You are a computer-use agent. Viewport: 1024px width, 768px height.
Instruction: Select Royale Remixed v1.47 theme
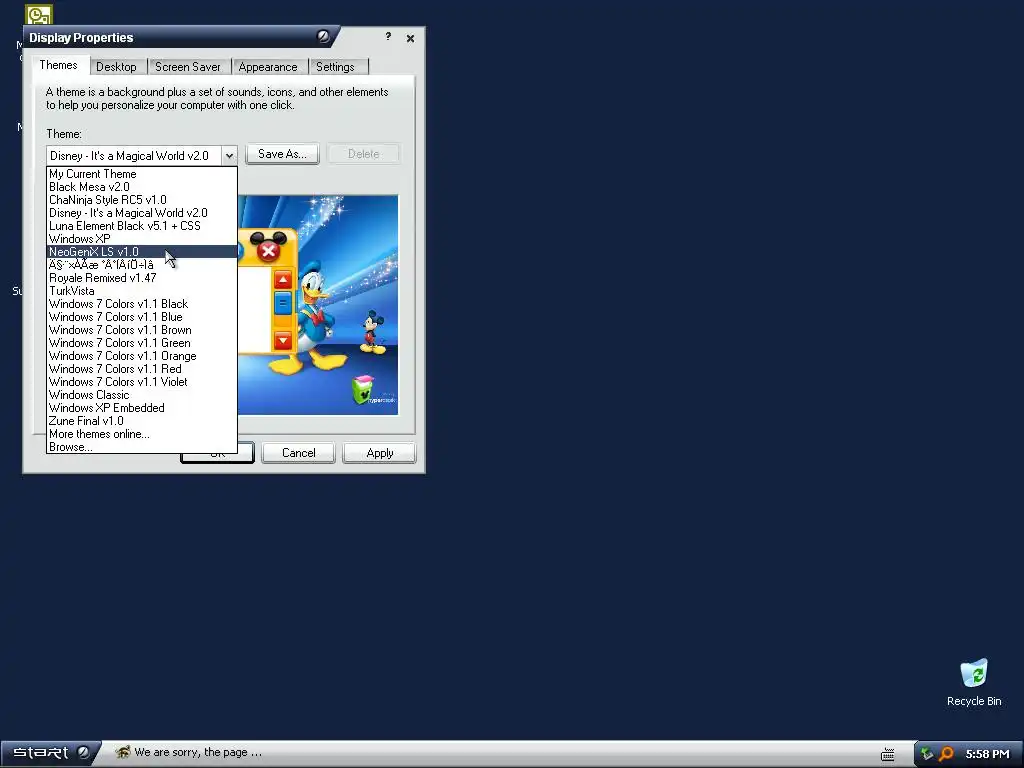(x=142, y=278)
